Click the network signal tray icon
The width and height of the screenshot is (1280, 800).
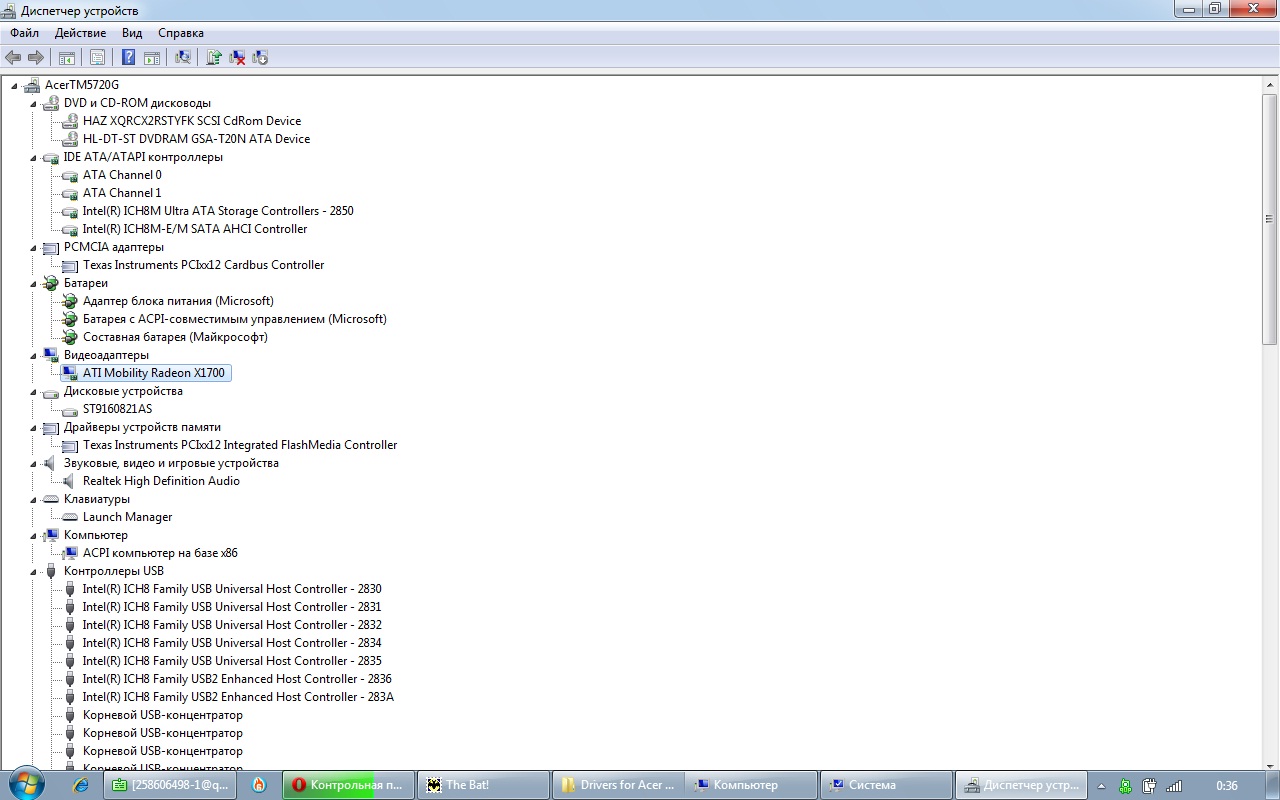point(1174,786)
